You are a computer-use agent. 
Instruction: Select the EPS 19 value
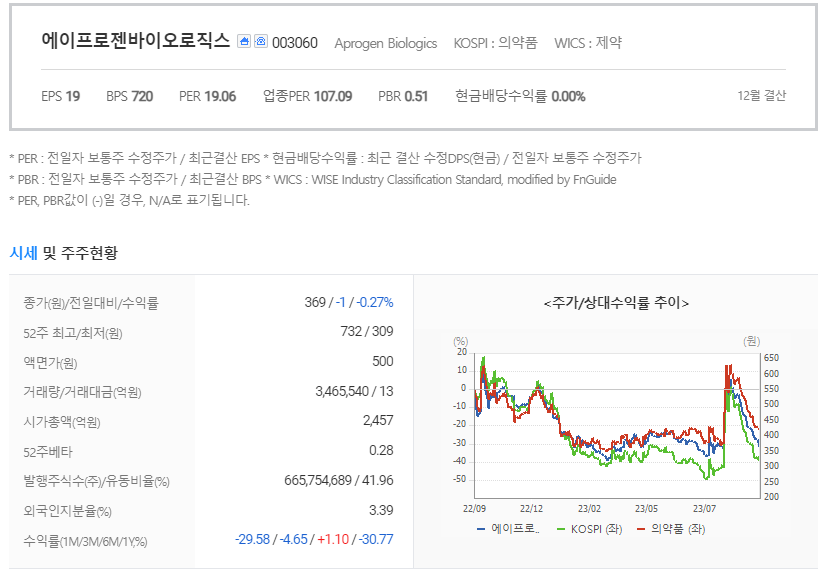[61, 96]
